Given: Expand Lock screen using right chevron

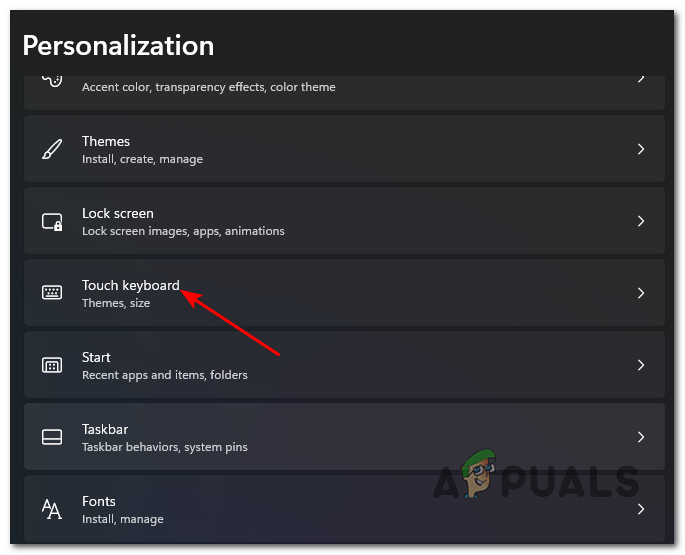Looking at the screenshot, I should [x=641, y=221].
